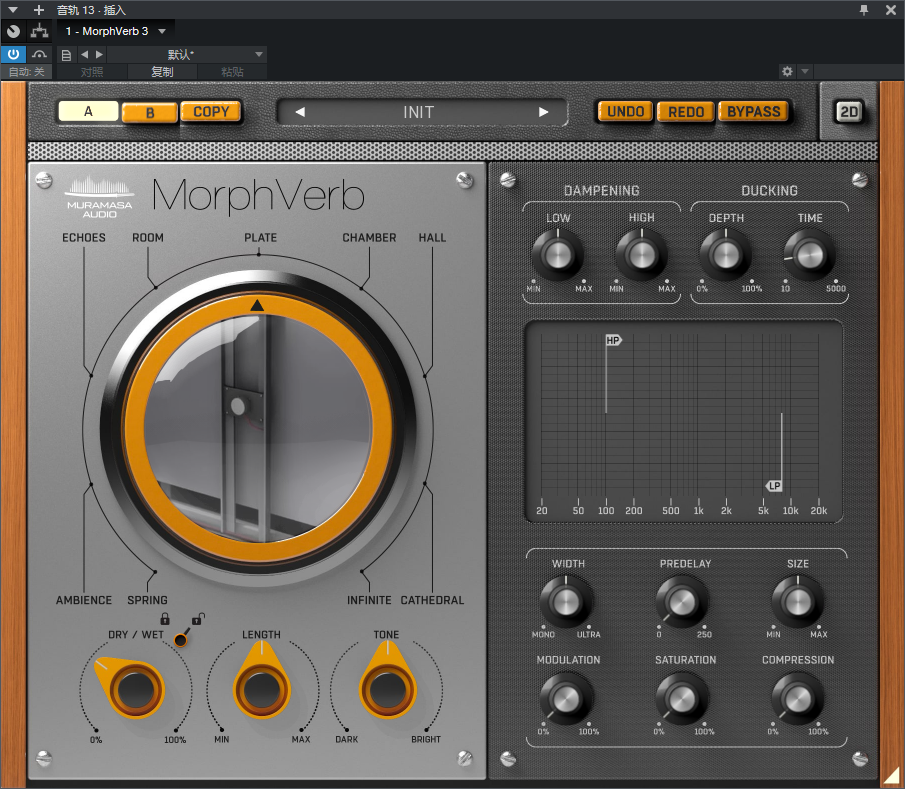Viewport: 905px width, 789px height.
Task: Click the HP filter handle
Action: pos(613,341)
